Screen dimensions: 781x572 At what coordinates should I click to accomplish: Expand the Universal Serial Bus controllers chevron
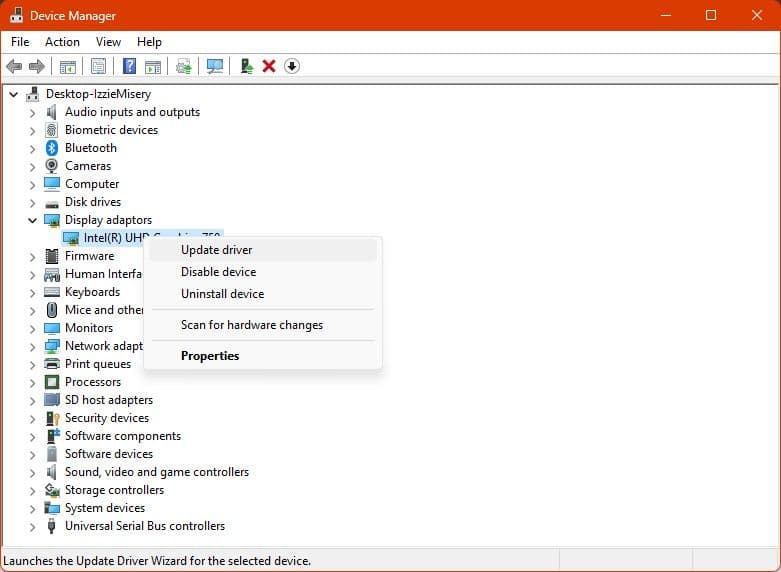point(32,526)
